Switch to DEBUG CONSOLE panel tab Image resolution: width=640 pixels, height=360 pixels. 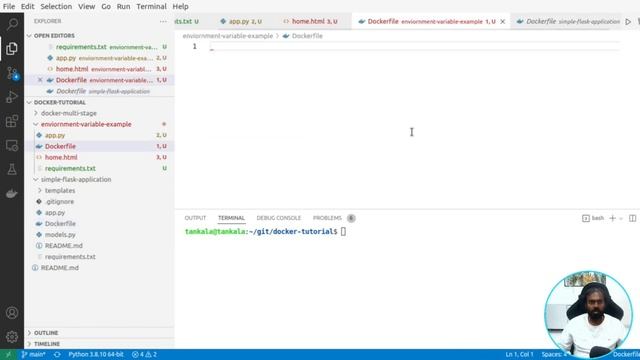[278, 218]
